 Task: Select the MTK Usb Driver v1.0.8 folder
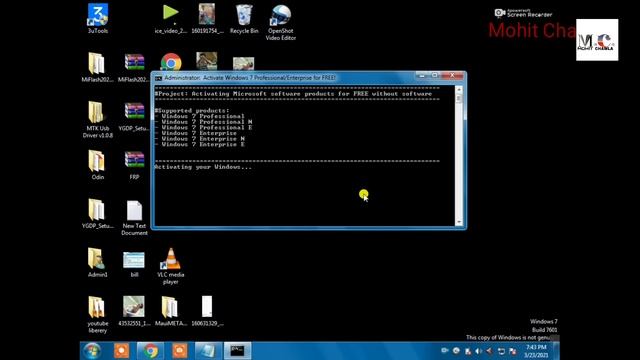click(98, 119)
